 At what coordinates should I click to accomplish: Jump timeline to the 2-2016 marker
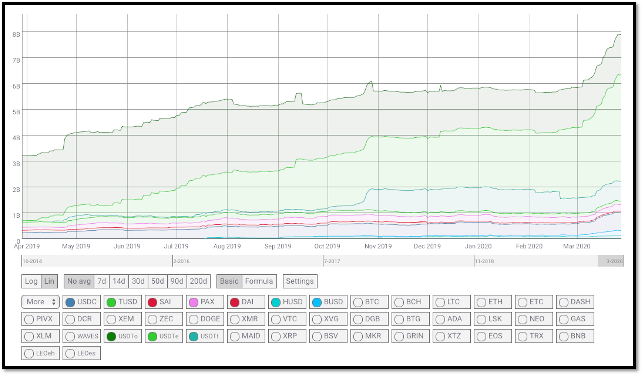coord(181,261)
